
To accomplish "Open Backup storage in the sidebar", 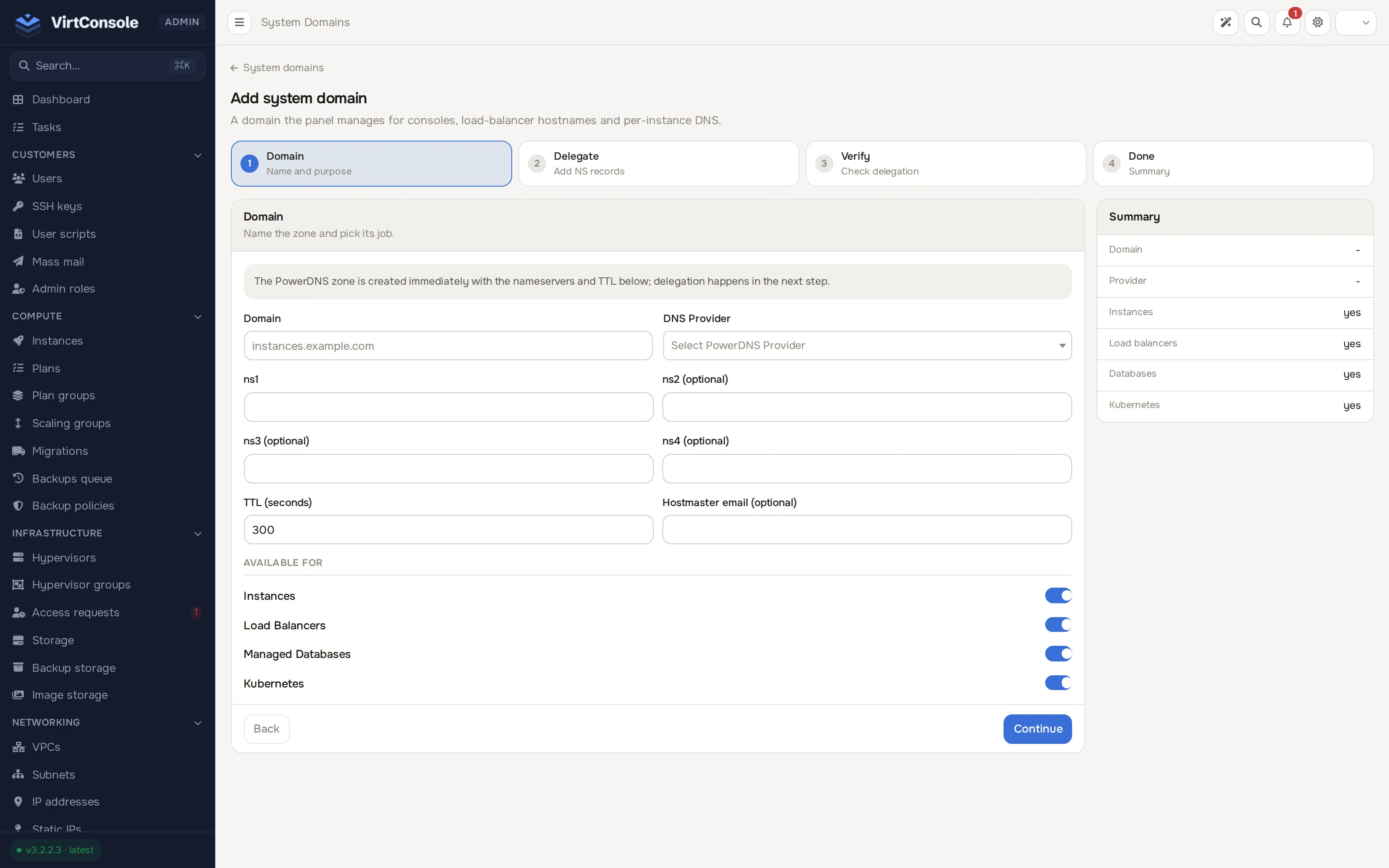I will pos(107,667).
